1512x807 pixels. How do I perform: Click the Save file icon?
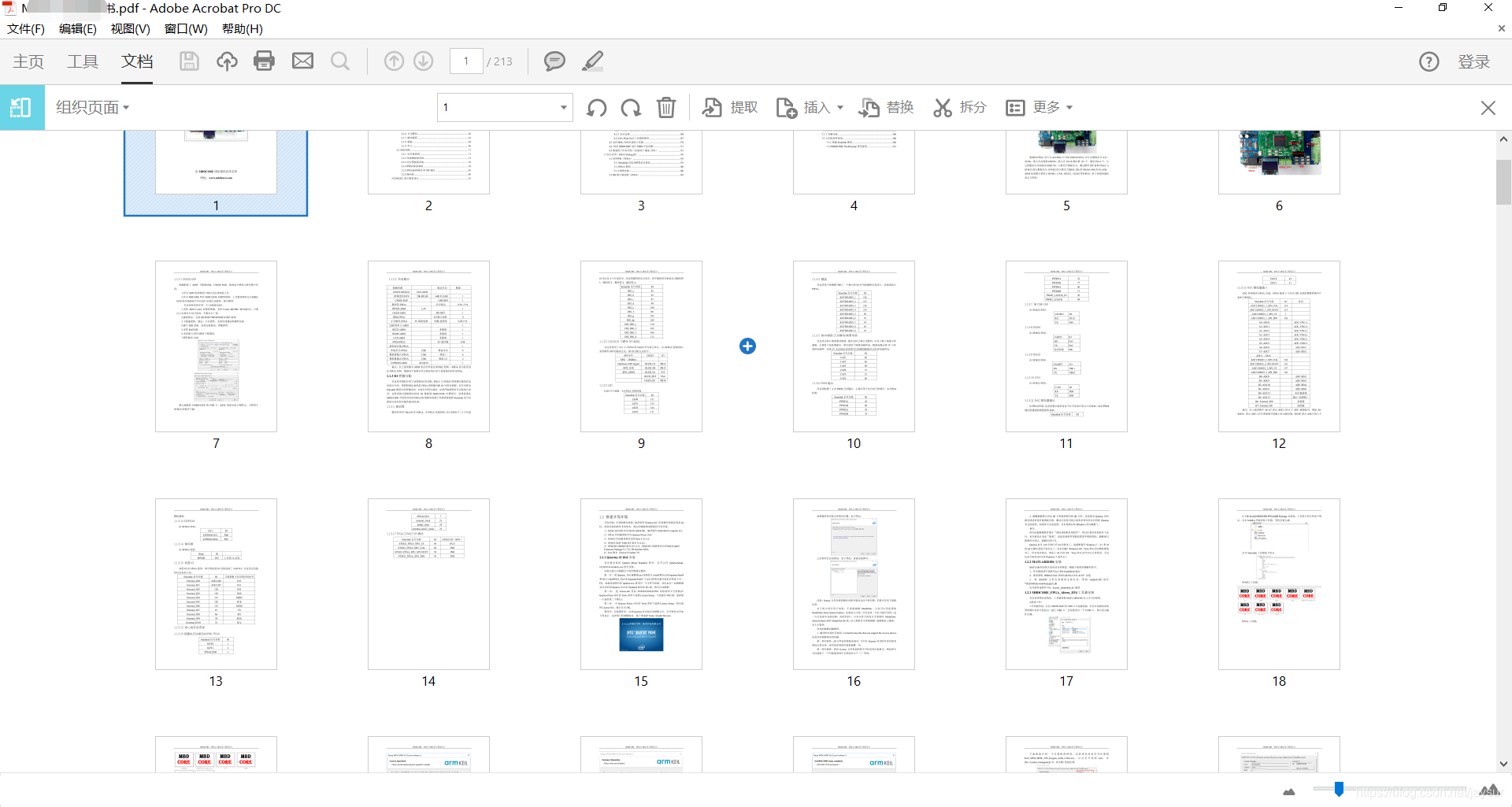tap(189, 61)
